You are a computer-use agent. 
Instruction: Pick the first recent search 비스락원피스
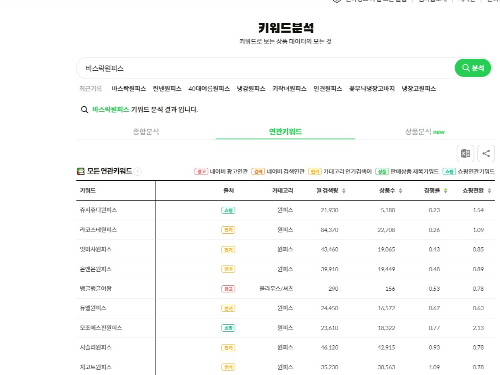coord(129,89)
